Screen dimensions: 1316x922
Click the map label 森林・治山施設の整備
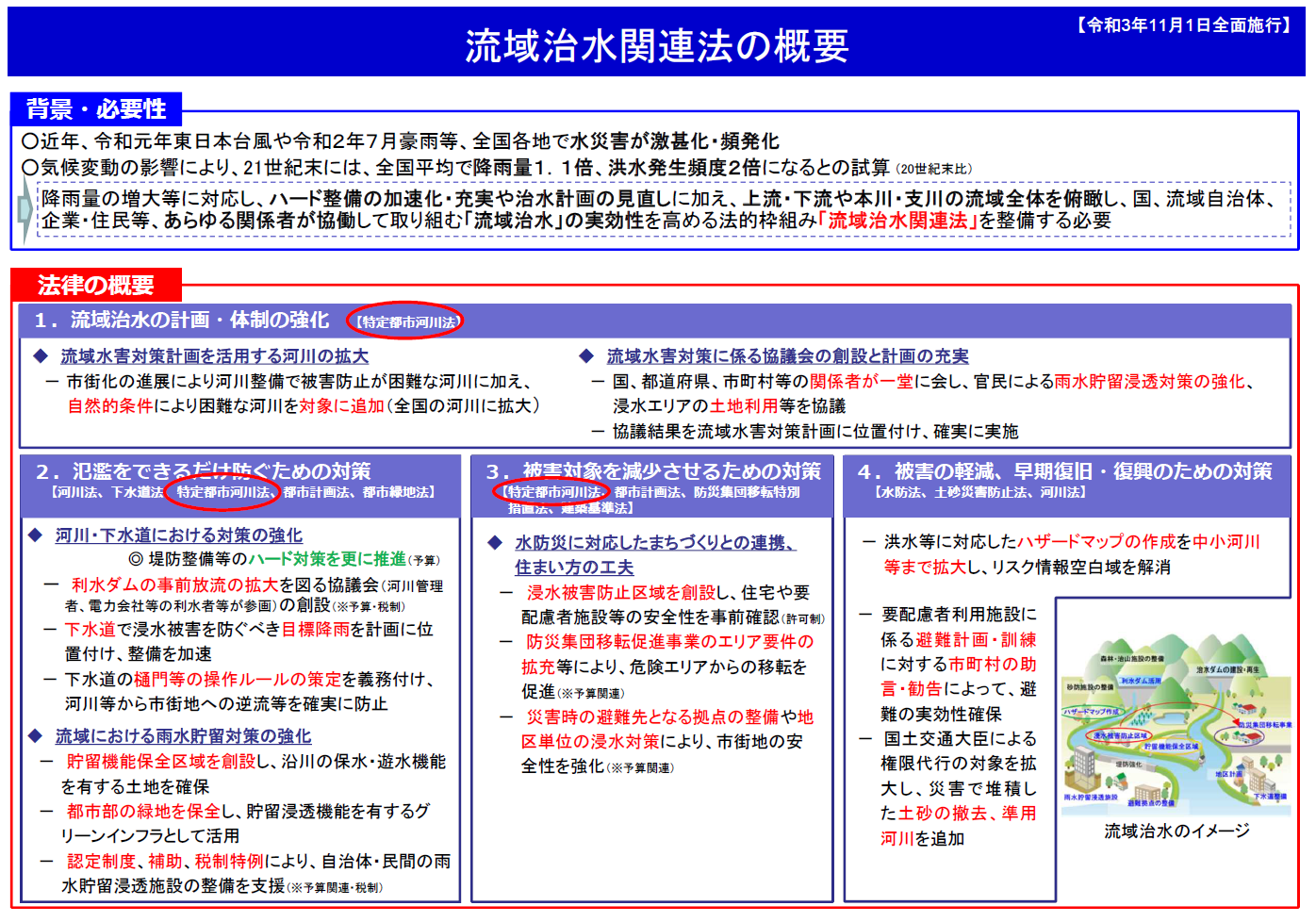[x=1132, y=659]
